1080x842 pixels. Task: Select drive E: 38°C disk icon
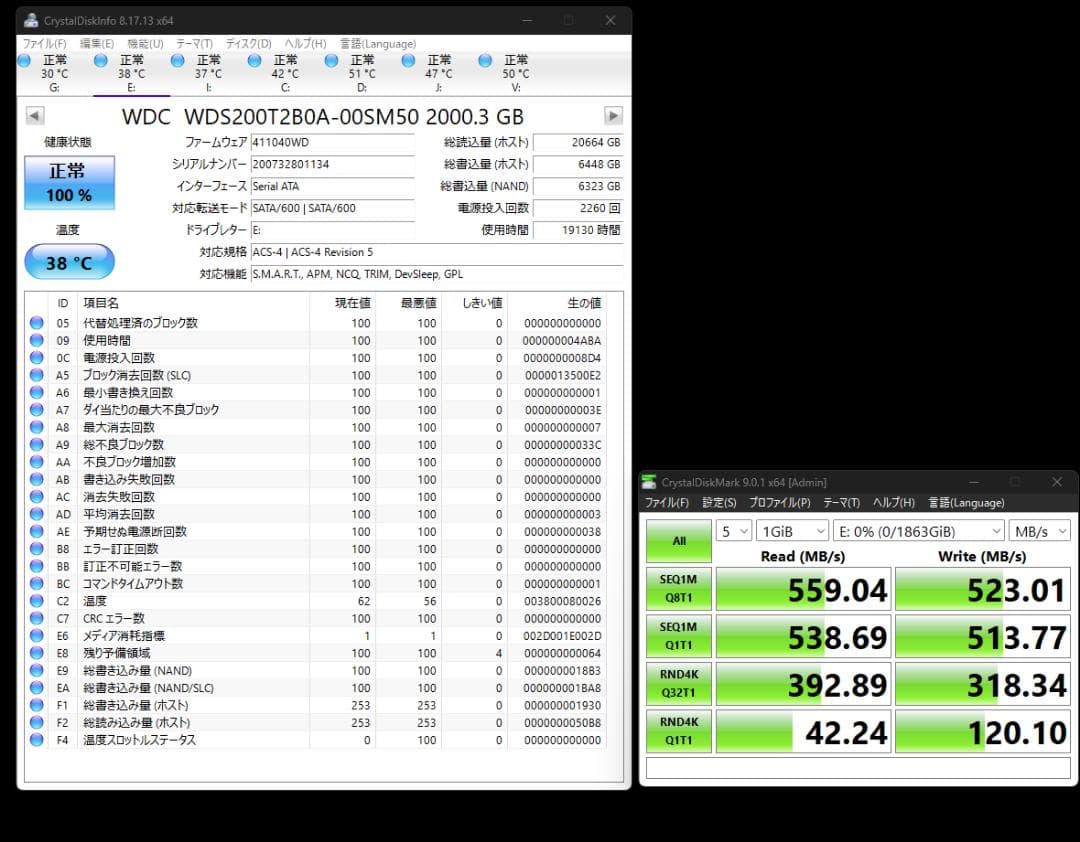[100, 60]
